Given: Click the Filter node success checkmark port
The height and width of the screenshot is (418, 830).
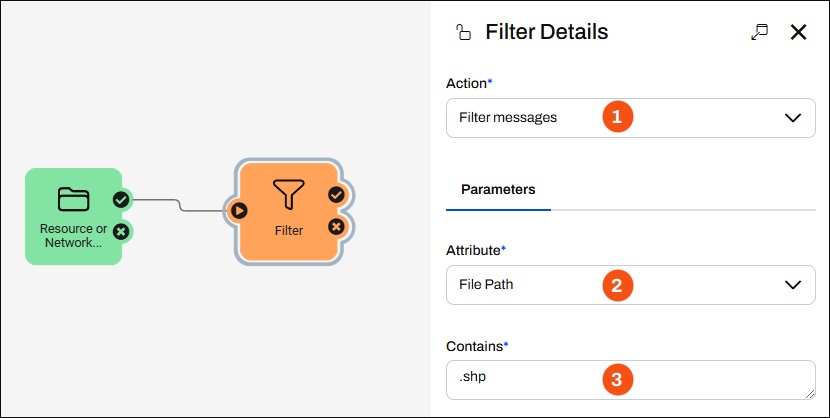Looking at the screenshot, I should click(336, 195).
